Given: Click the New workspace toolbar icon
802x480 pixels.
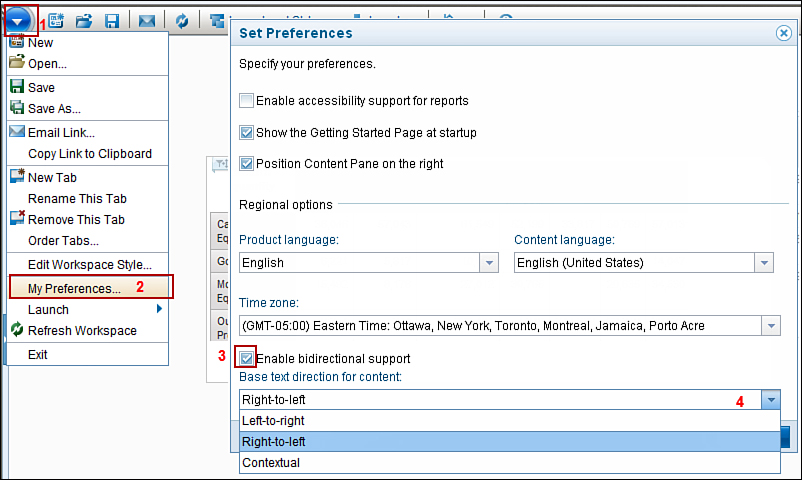Looking at the screenshot, I should point(56,21).
